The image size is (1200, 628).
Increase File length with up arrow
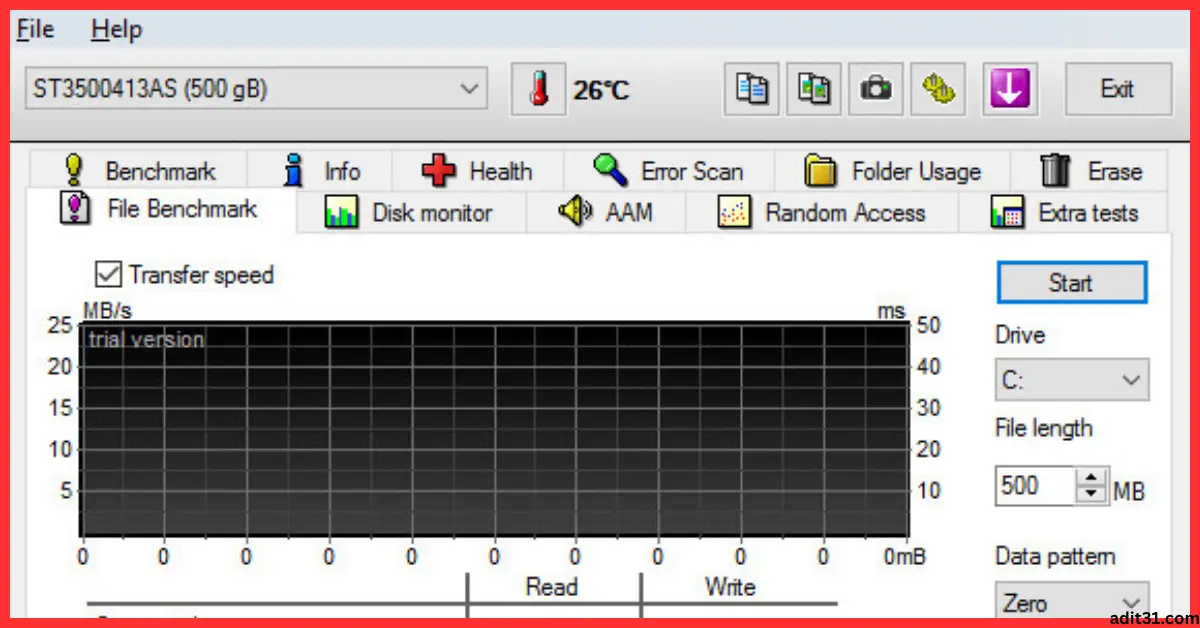click(x=1092, y=478)
